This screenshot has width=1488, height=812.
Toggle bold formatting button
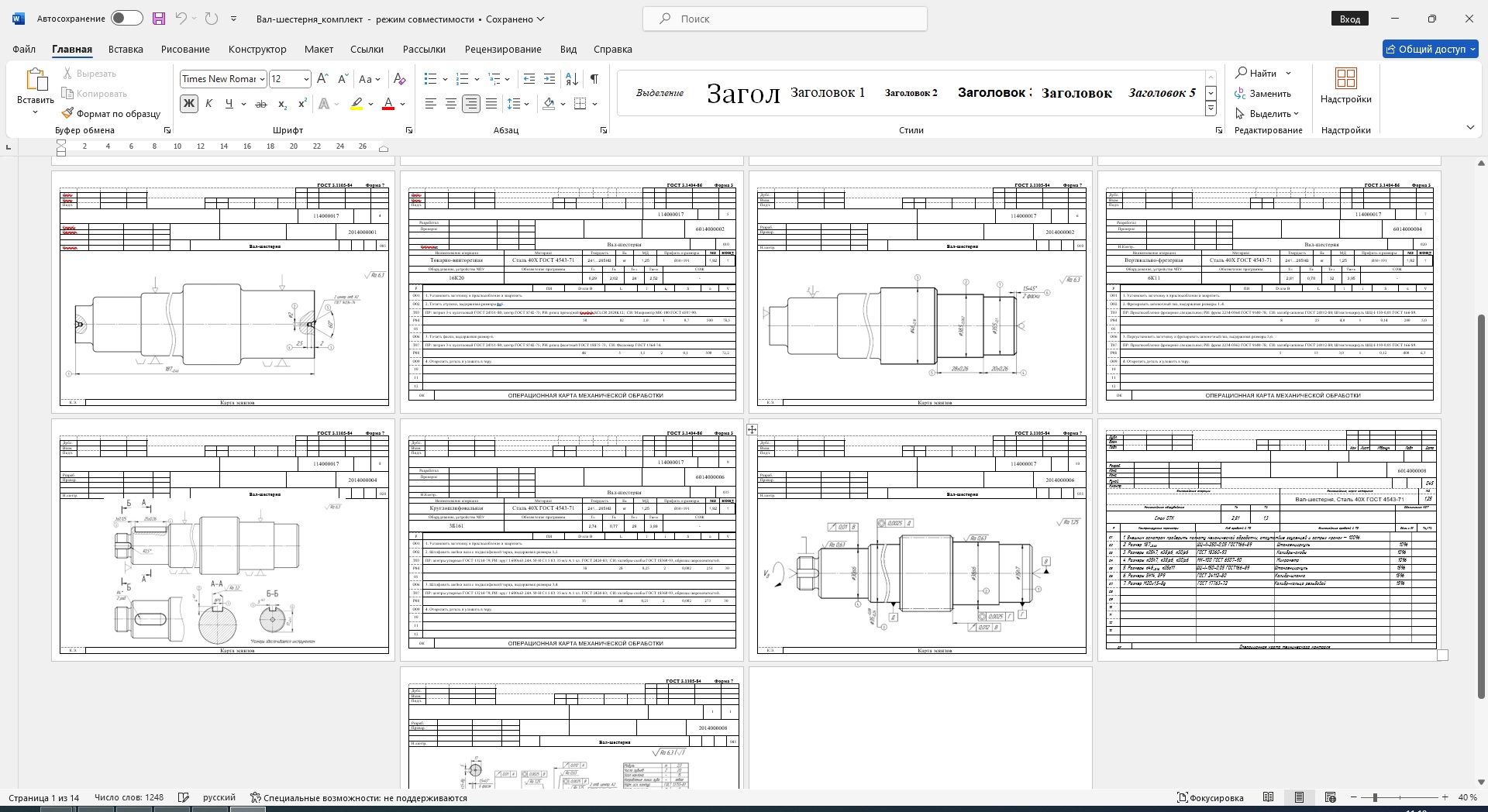tap(188, 104)
